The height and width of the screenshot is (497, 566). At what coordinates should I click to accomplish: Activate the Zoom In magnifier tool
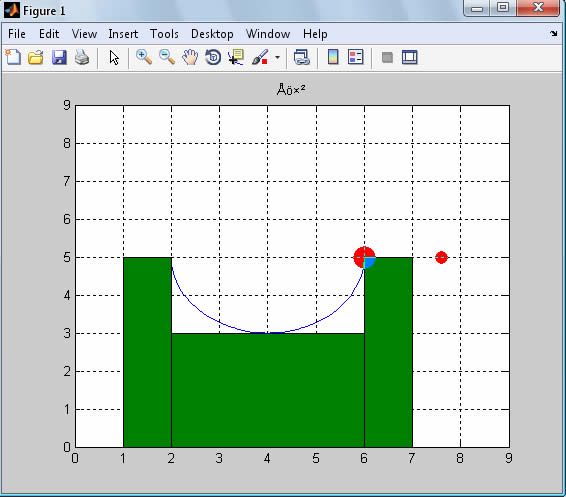144,57
